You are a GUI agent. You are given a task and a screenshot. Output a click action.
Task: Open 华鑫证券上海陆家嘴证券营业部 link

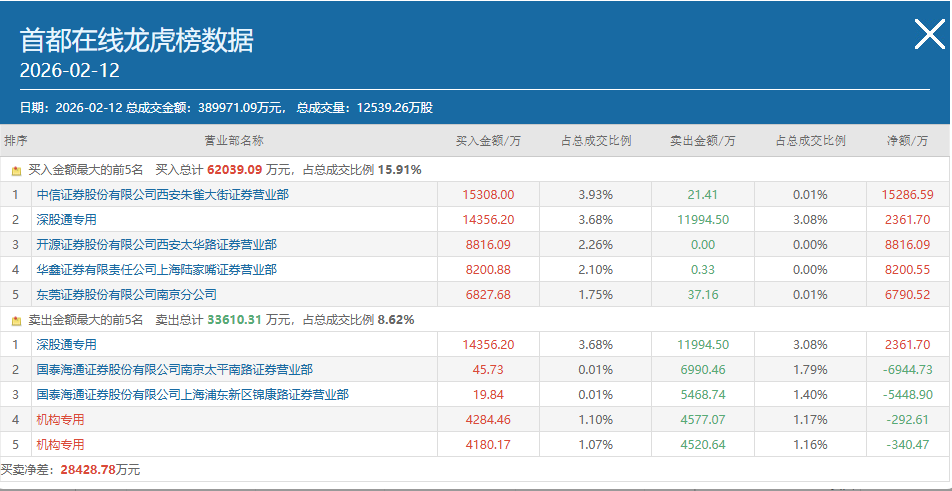[x=157, y=269]
